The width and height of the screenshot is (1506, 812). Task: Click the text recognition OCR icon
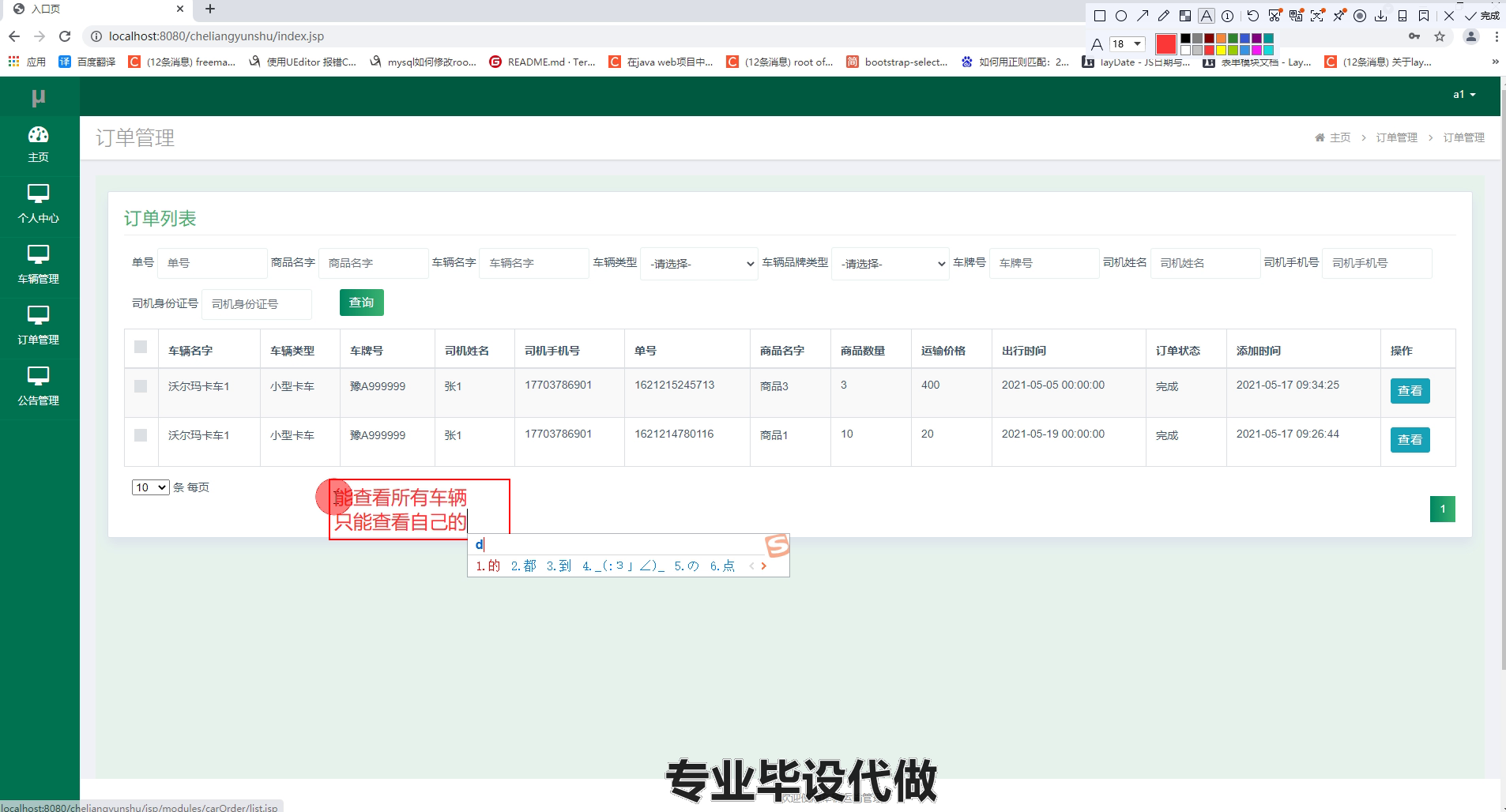point(1317,16)
